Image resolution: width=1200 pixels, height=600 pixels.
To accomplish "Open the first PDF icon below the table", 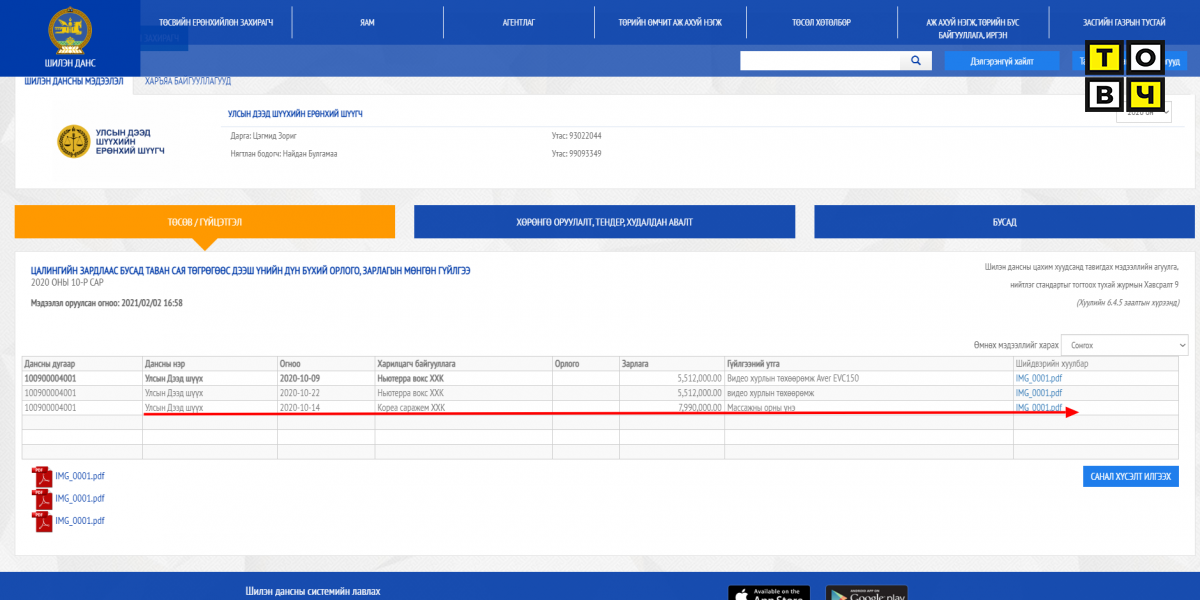I will (x=43, y=476).
